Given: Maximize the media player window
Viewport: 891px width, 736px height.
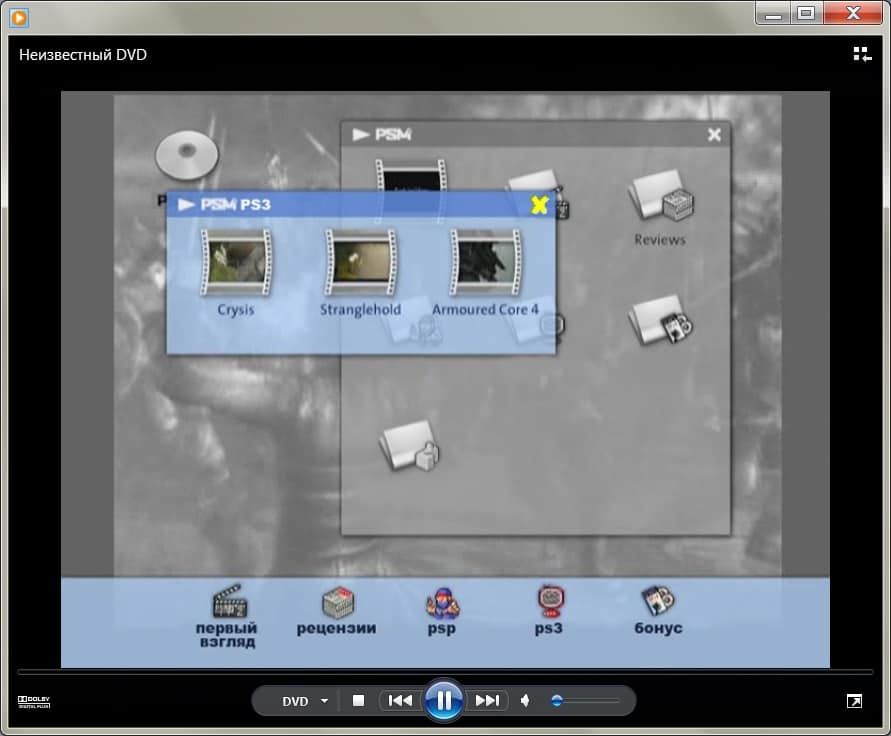Looking at the screenshot, I should [x=806, y=13].
